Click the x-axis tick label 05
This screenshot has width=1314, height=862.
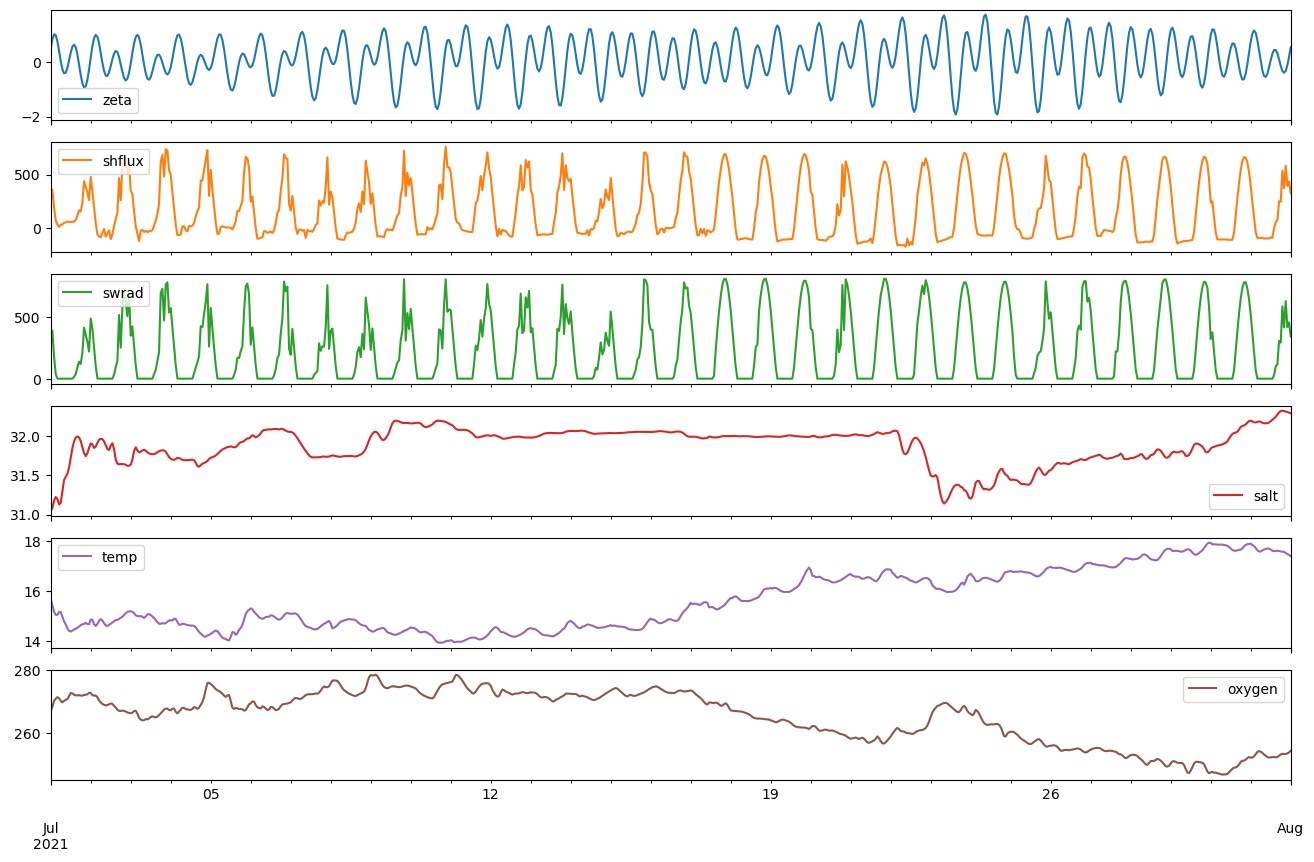pos(211,795)
